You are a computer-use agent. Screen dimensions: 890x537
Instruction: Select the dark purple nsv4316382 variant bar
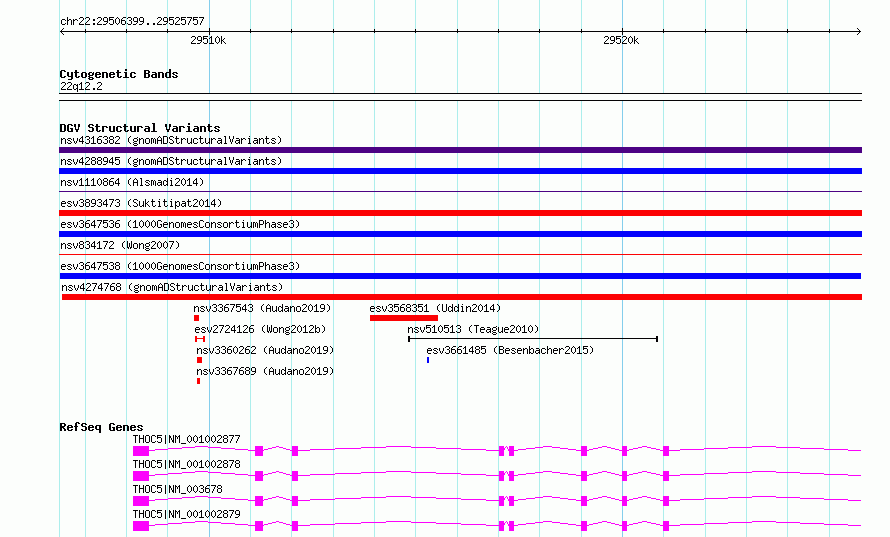coord(460,150)
